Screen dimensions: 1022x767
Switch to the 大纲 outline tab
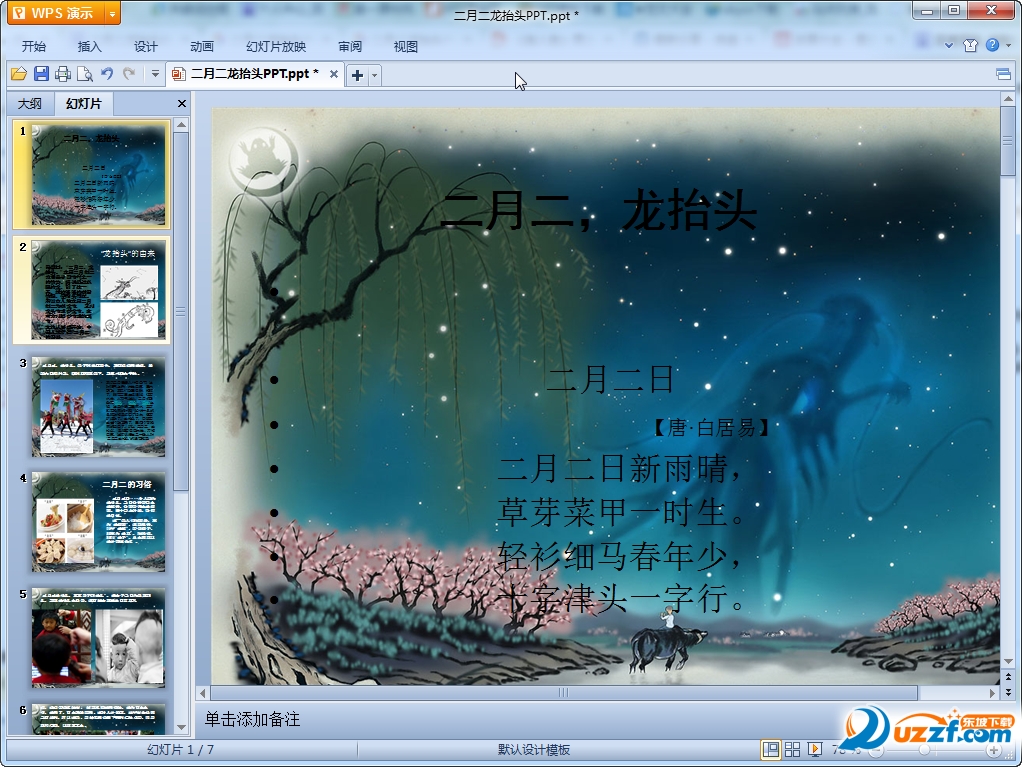pos(29,104)
